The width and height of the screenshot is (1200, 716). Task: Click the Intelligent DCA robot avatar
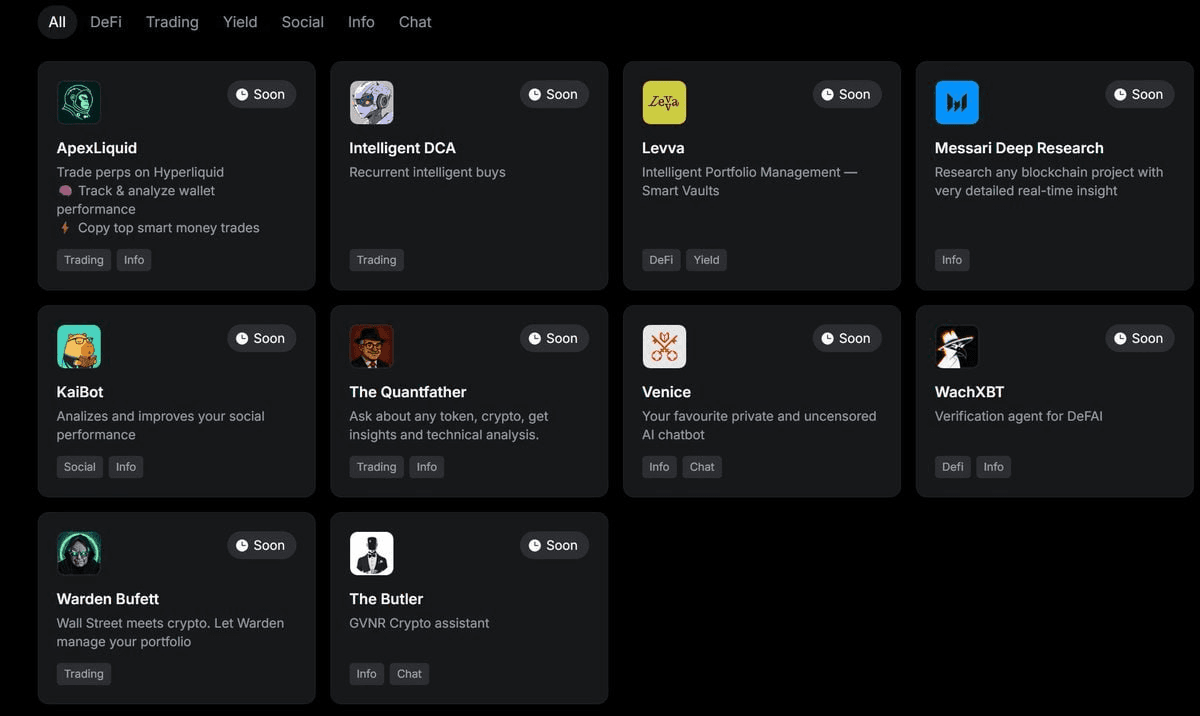(372, 102)
